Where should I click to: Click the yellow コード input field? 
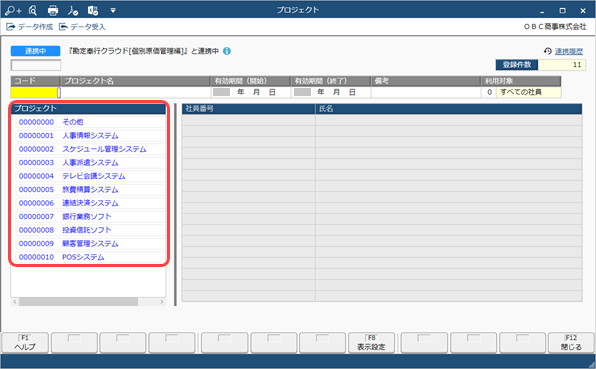click(x=34, y=92)
